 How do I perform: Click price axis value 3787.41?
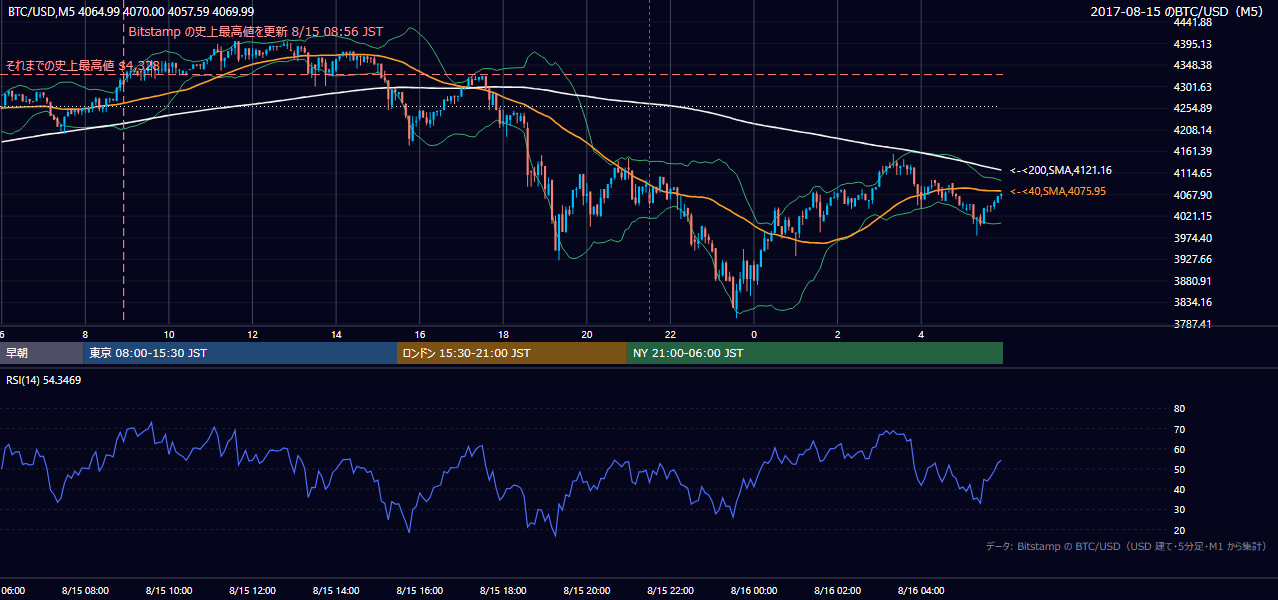[1193, 324]
